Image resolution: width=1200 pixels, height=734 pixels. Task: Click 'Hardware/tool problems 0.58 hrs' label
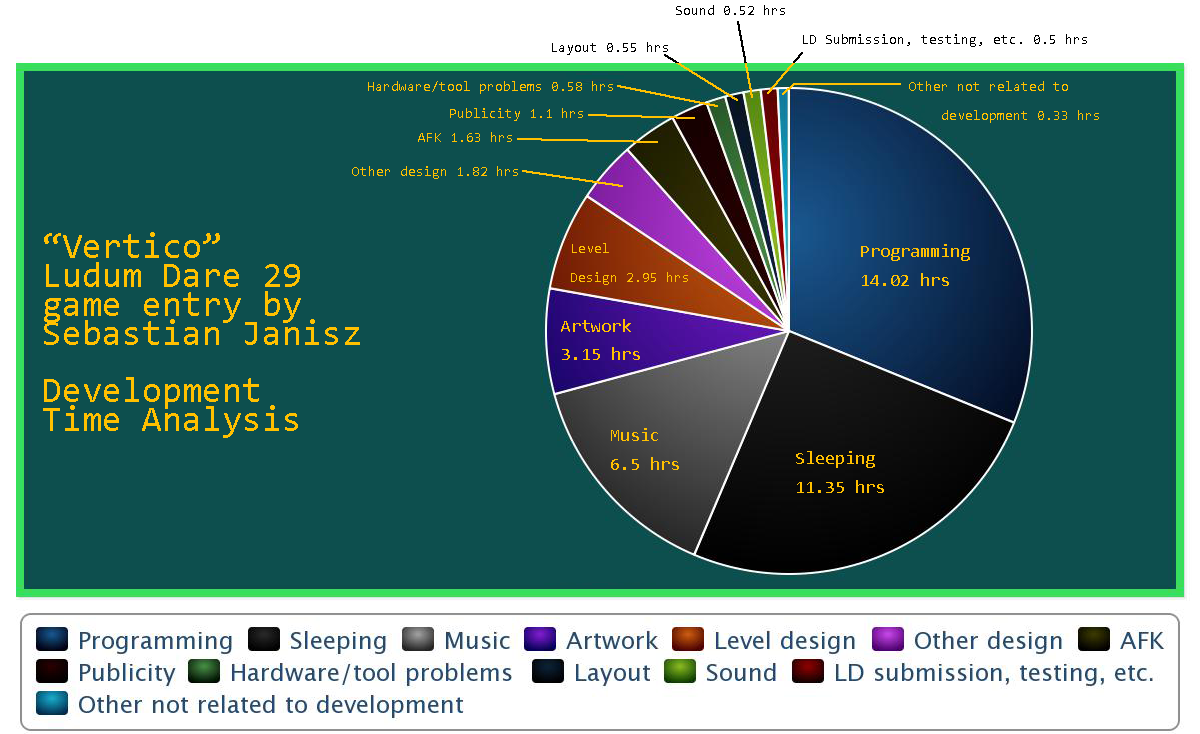pos(490,87)
